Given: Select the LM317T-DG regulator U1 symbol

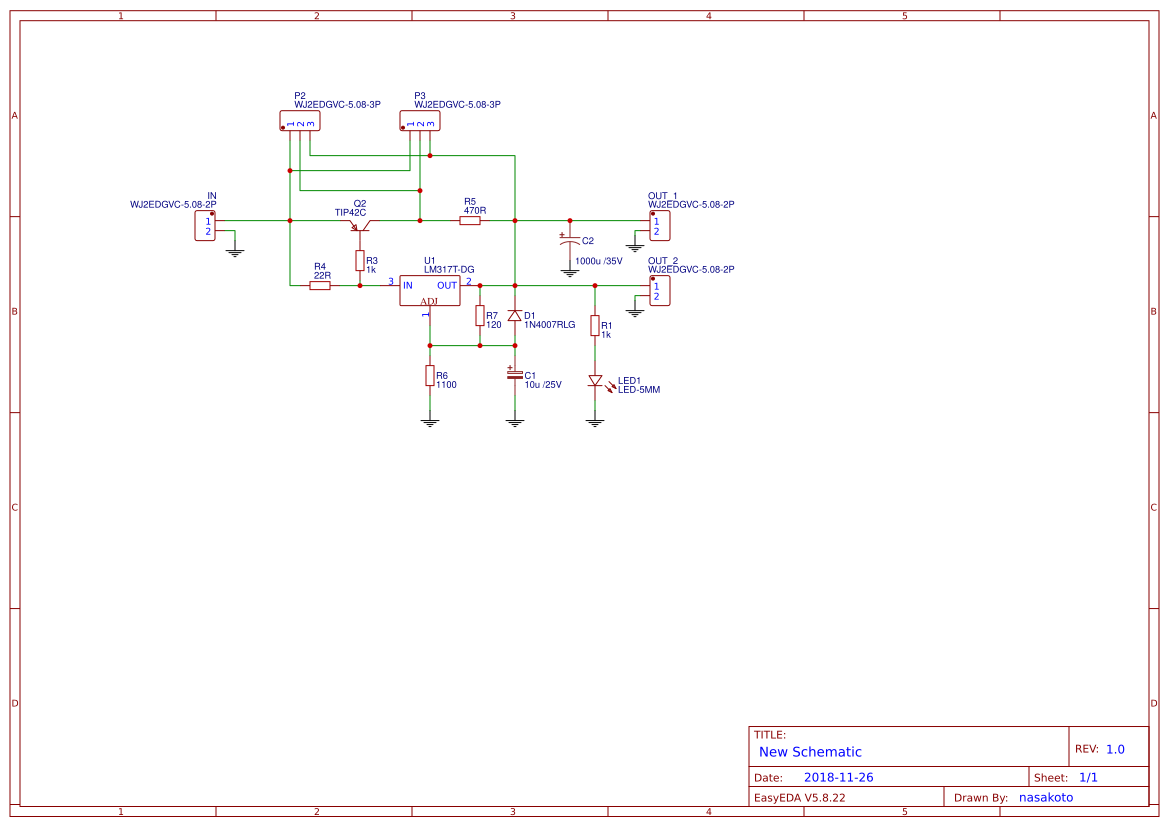Looking at the screenshot, I should coord(429,290).
